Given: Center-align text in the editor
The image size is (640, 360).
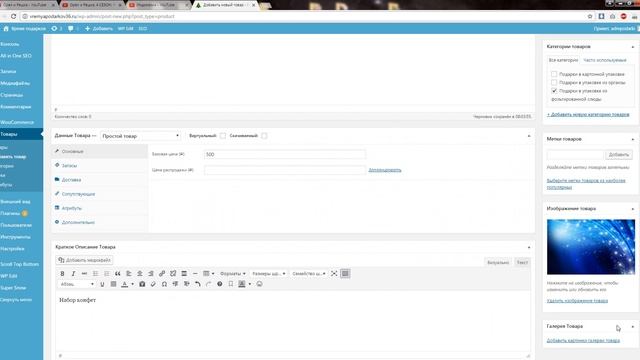Looking at the screenshot, I should click(140, 273).
